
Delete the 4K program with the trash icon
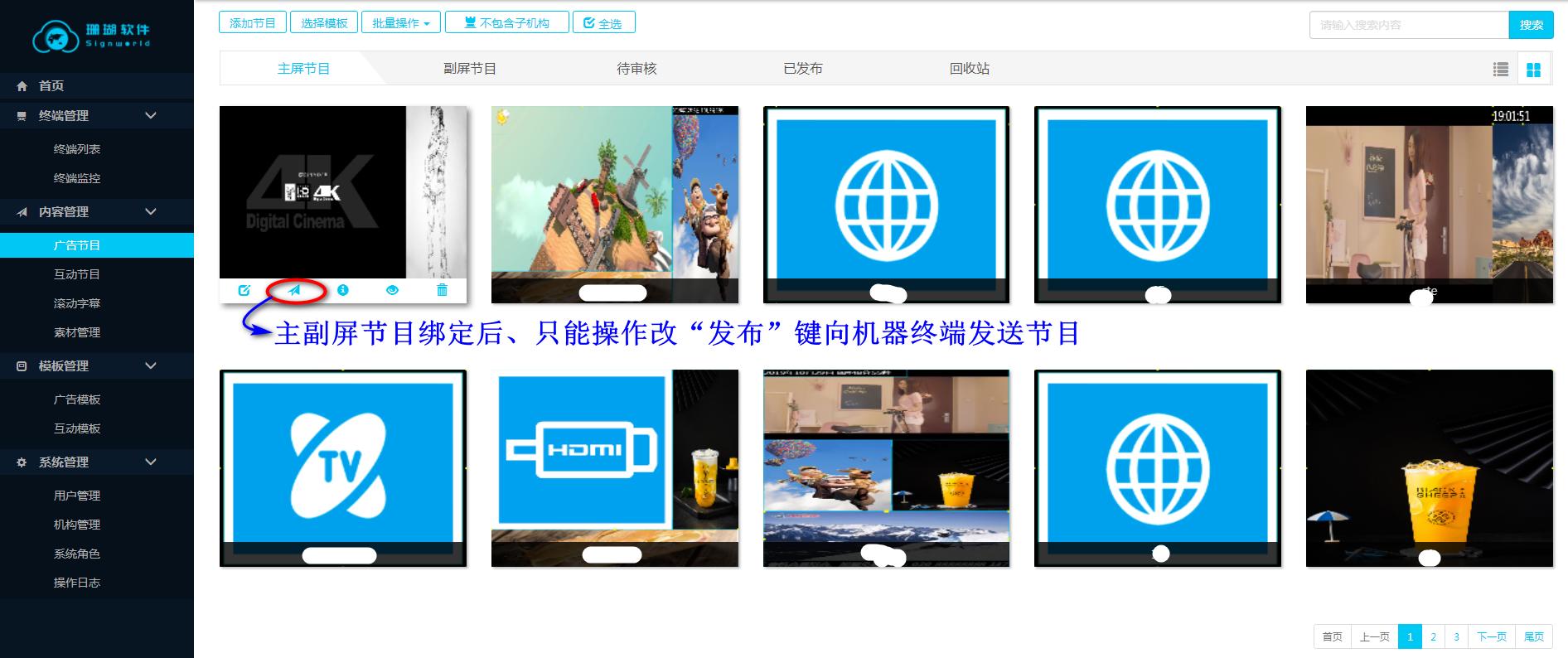point(442,290)
